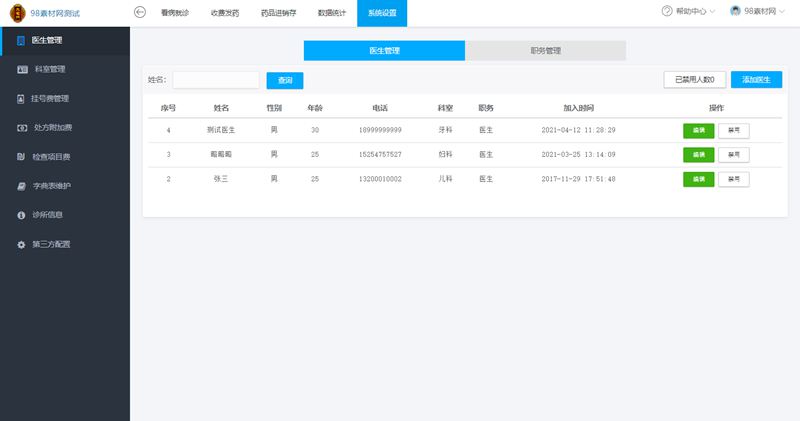Click the 添加医生 button

click(756, 80)
